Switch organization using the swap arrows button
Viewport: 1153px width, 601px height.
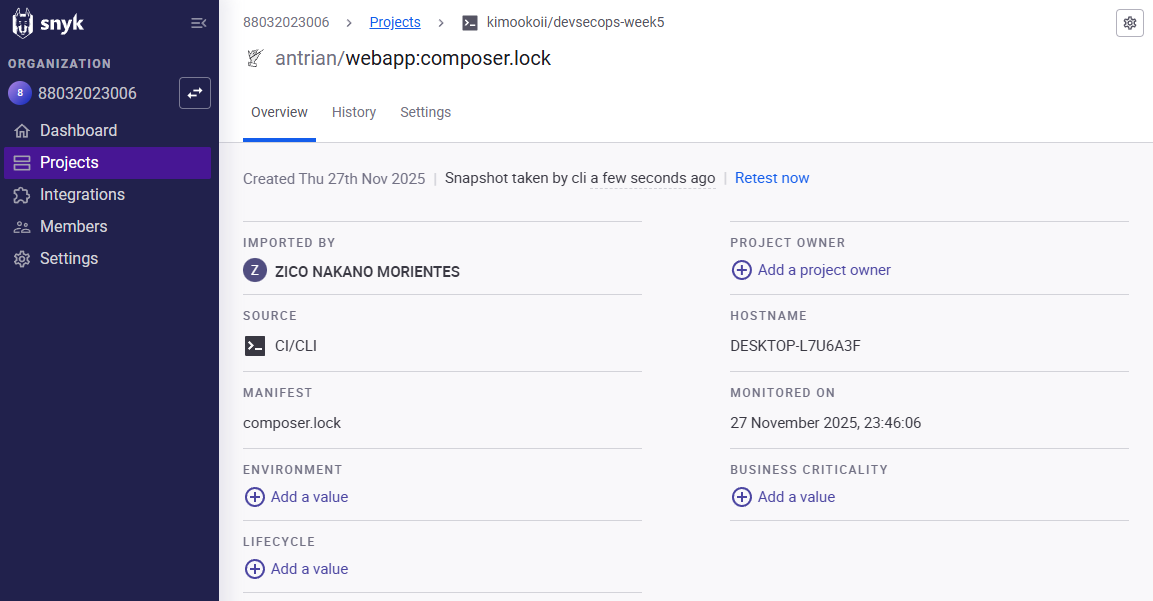pos(195,93)
